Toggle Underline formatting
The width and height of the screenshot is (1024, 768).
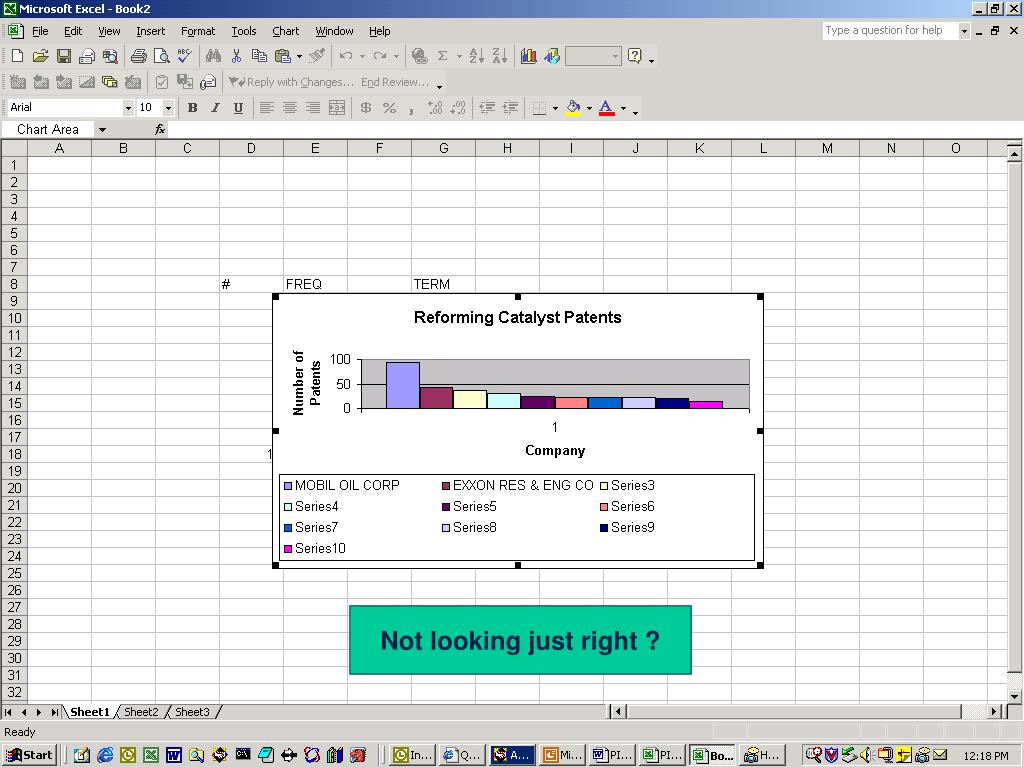point(238,108)
